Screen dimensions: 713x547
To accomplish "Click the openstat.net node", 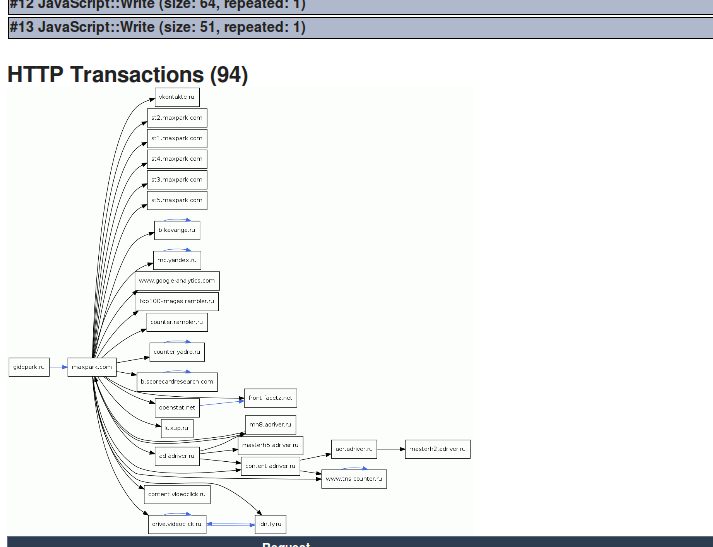I will (177, 407).
